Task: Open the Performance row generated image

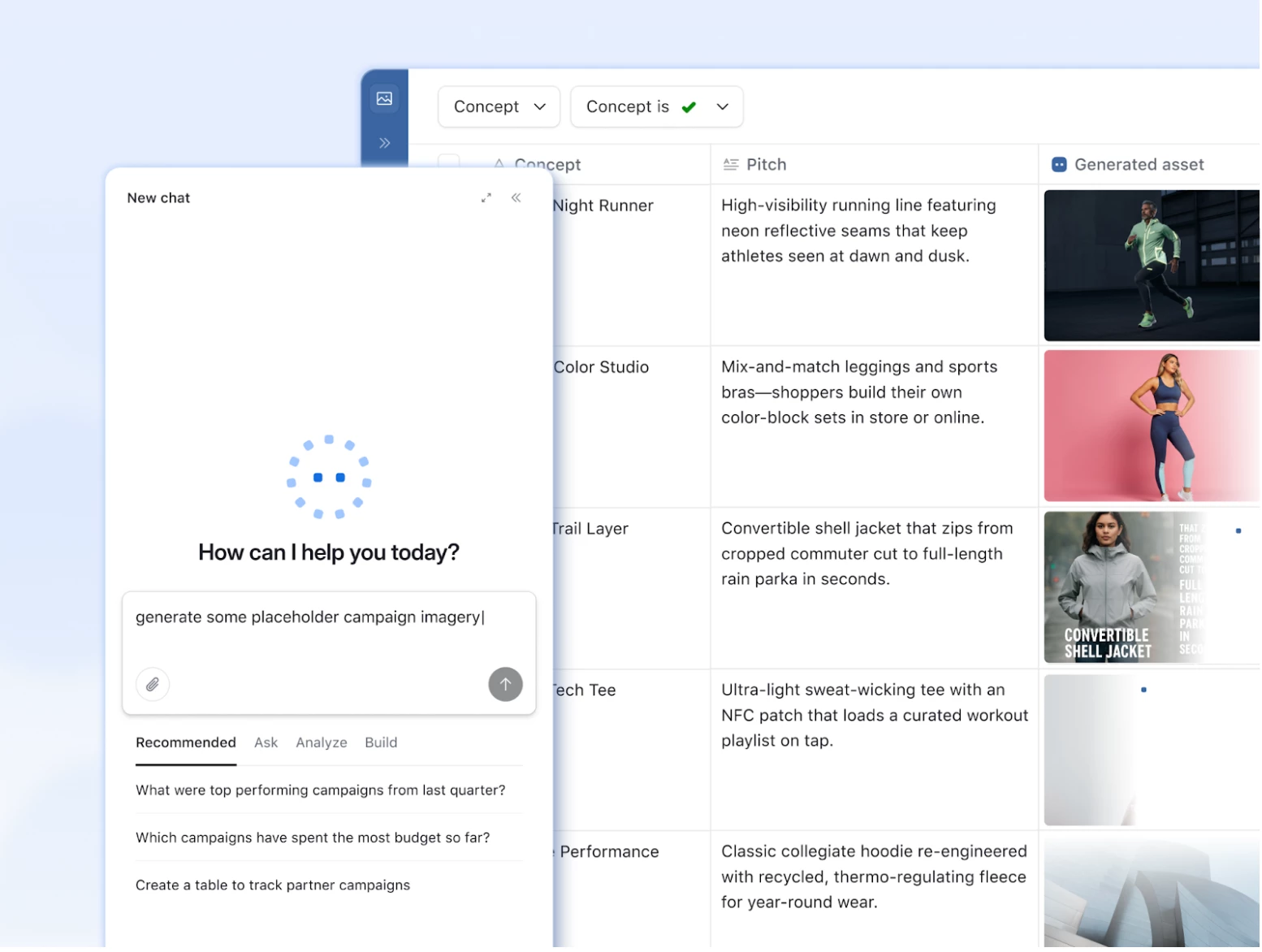Action: point(1152,894)
